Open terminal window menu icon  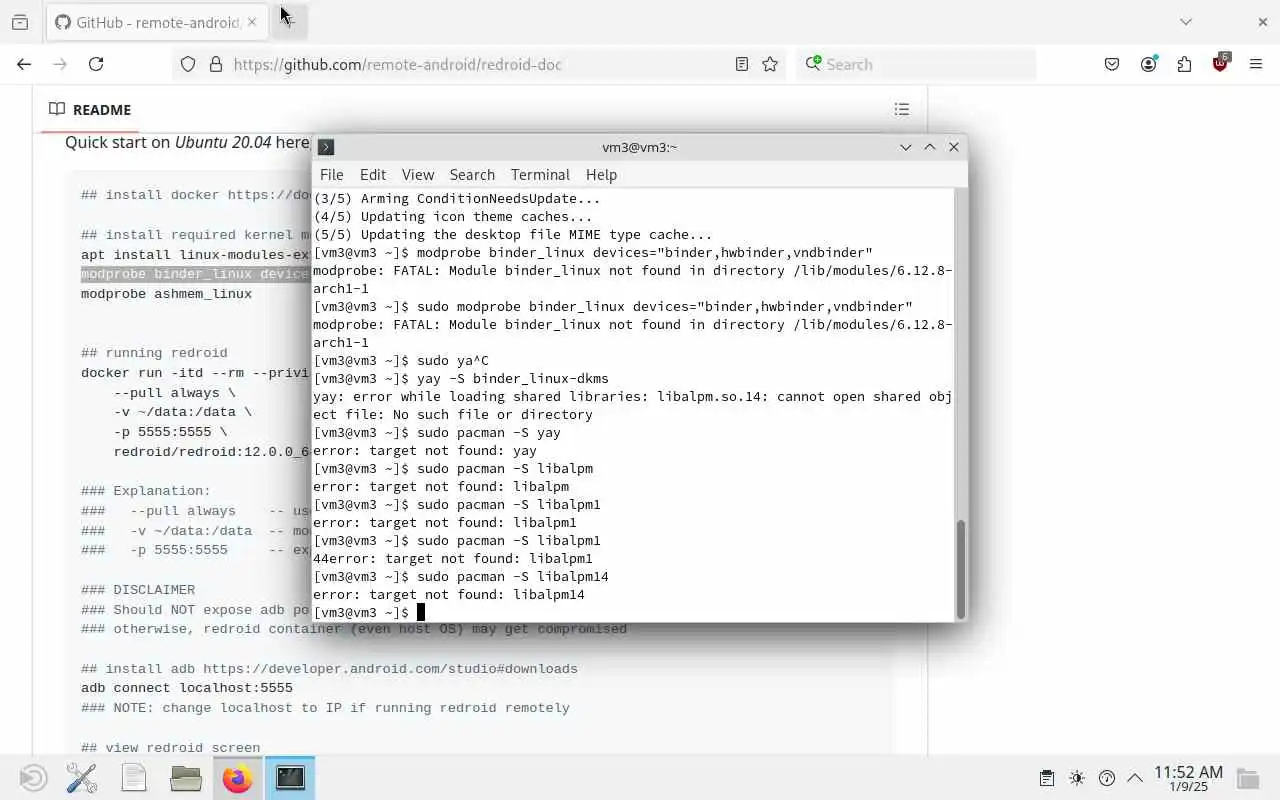(x=326, y=147)
